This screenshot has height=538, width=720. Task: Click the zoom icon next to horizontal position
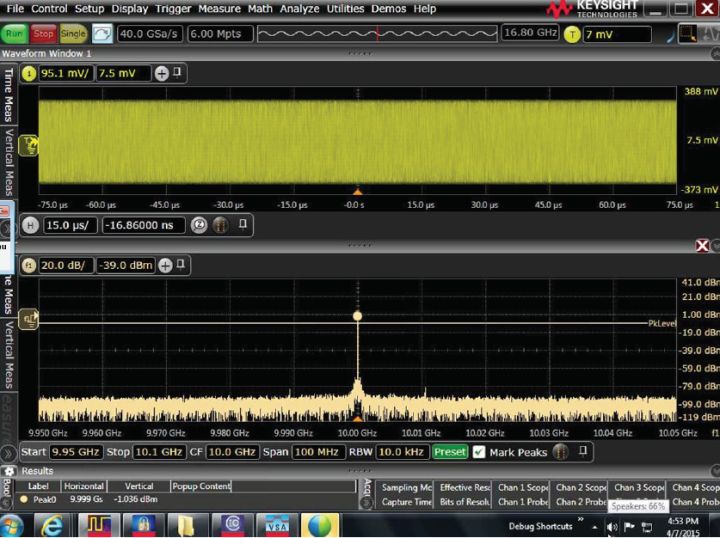pyautogui.click(x=197, y=225)
